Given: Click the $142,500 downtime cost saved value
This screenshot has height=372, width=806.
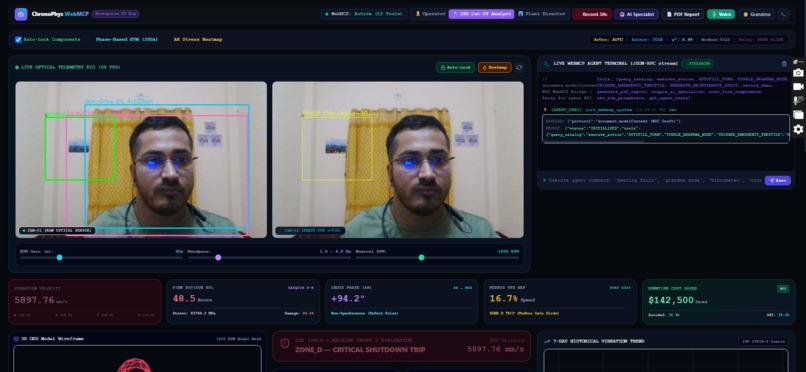Looking at the screenshot, I should tap(677, 300).
